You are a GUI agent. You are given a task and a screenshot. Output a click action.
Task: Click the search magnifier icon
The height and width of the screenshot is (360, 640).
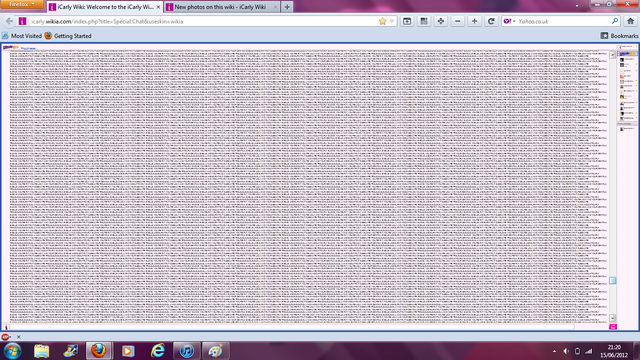point(615,21)
